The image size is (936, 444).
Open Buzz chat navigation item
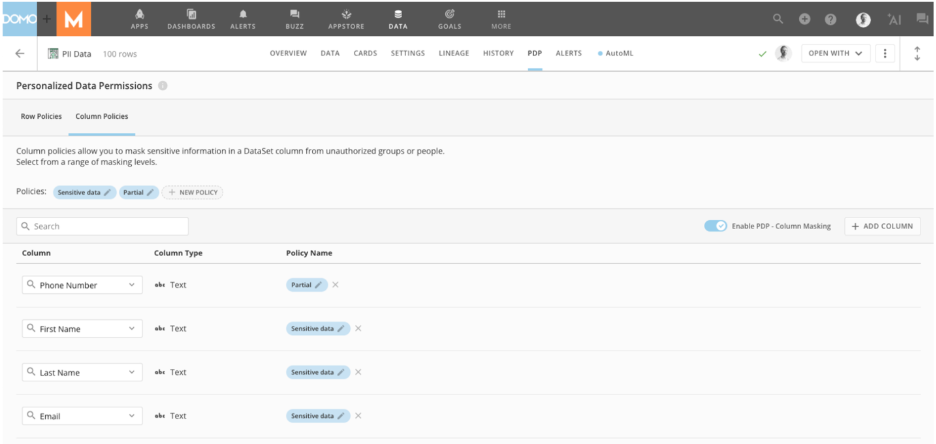pos(295,18)
